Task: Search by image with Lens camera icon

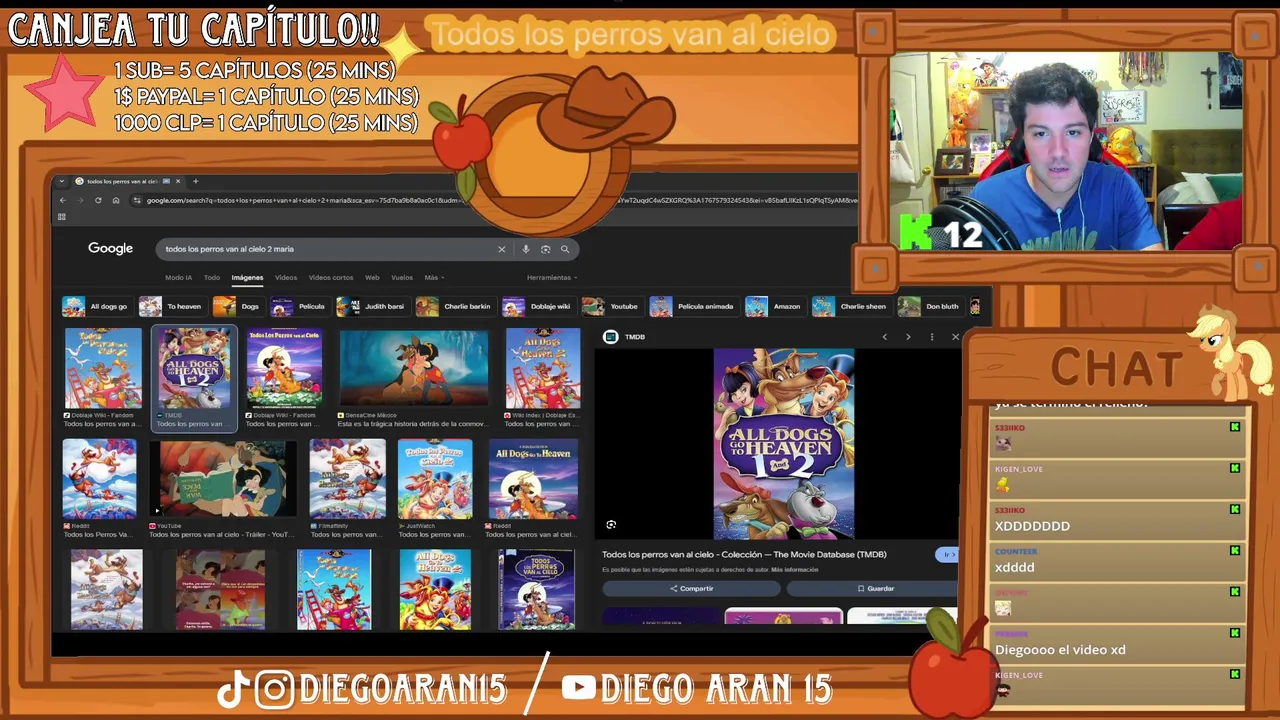Action: point(545,249)
